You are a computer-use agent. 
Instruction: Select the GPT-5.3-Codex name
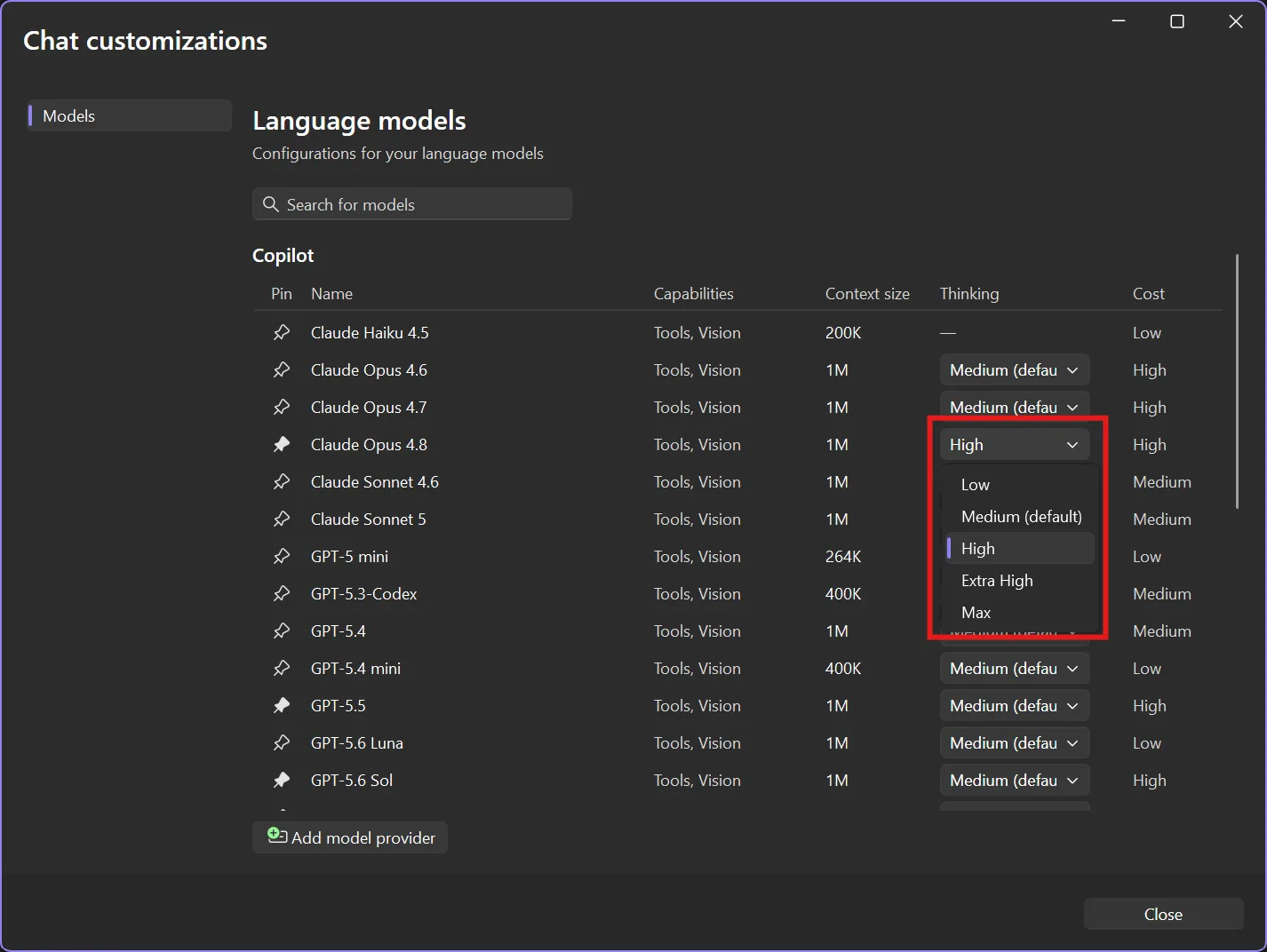[364, 594]
